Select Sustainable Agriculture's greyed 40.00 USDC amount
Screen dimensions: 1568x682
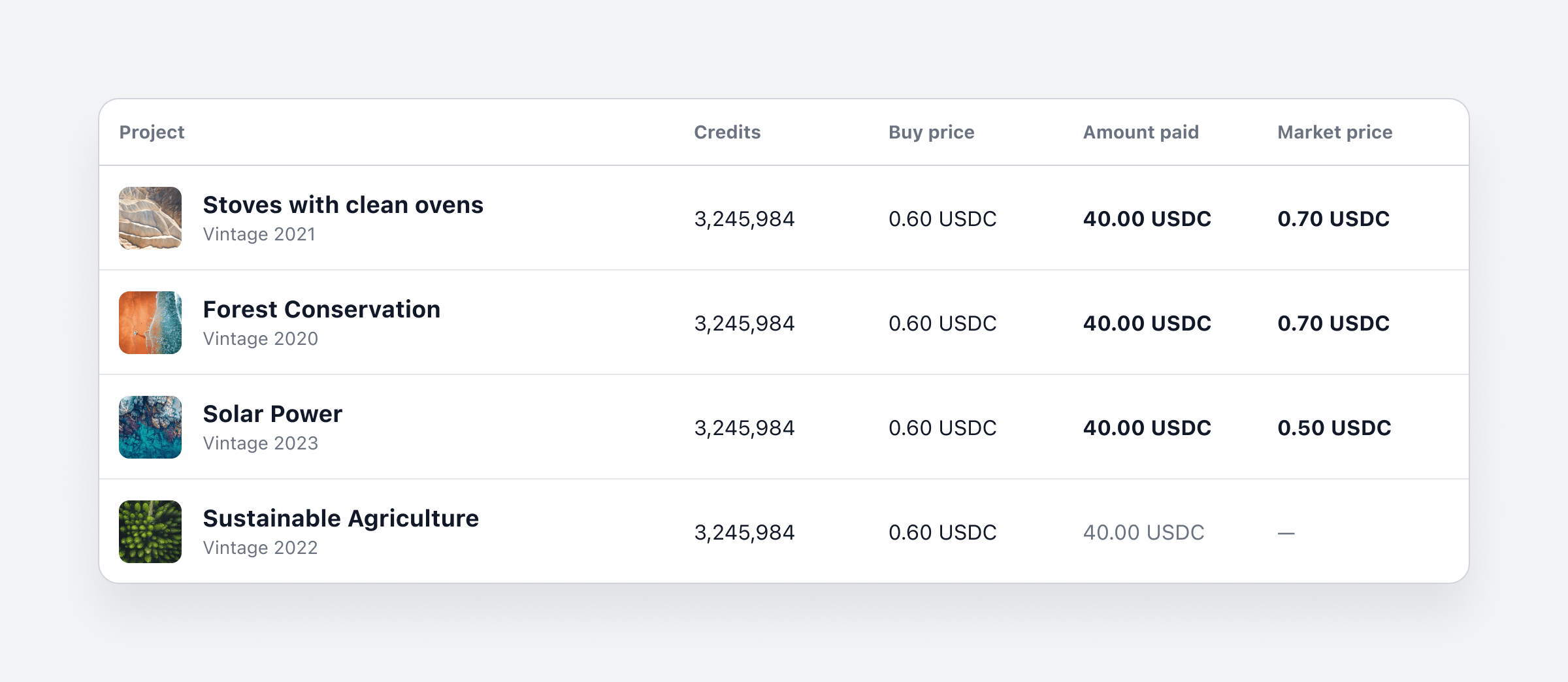point(1143,532)
